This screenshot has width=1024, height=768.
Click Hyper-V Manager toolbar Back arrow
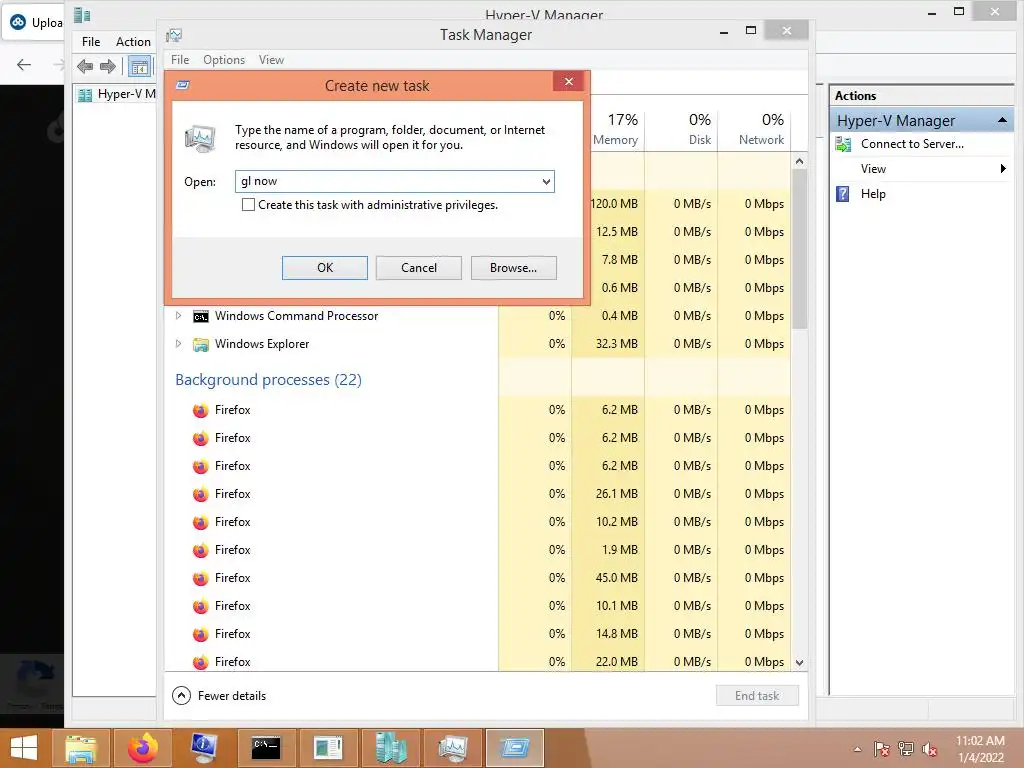[85, 66]
